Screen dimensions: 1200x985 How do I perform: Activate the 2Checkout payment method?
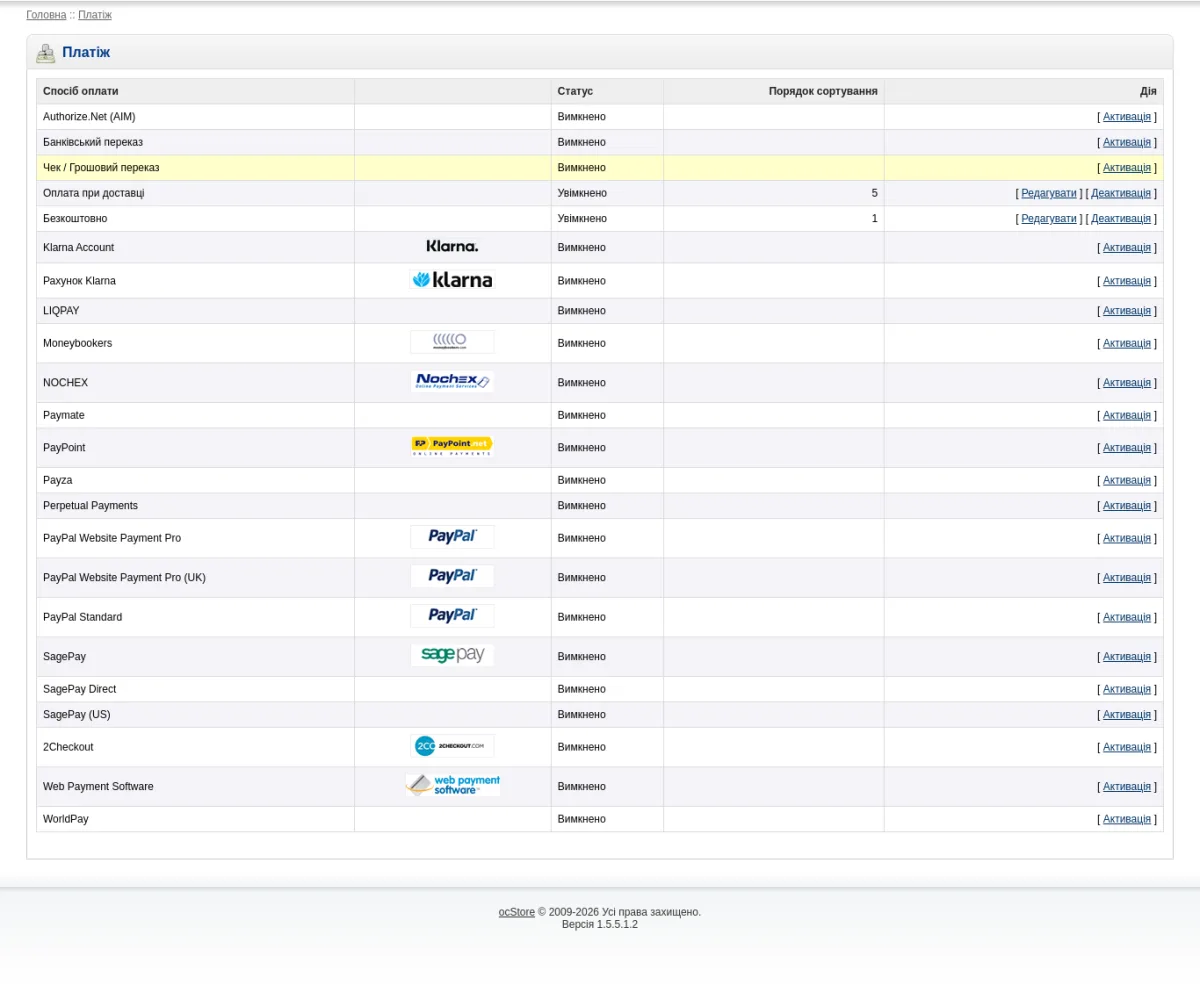point(1127,747)
